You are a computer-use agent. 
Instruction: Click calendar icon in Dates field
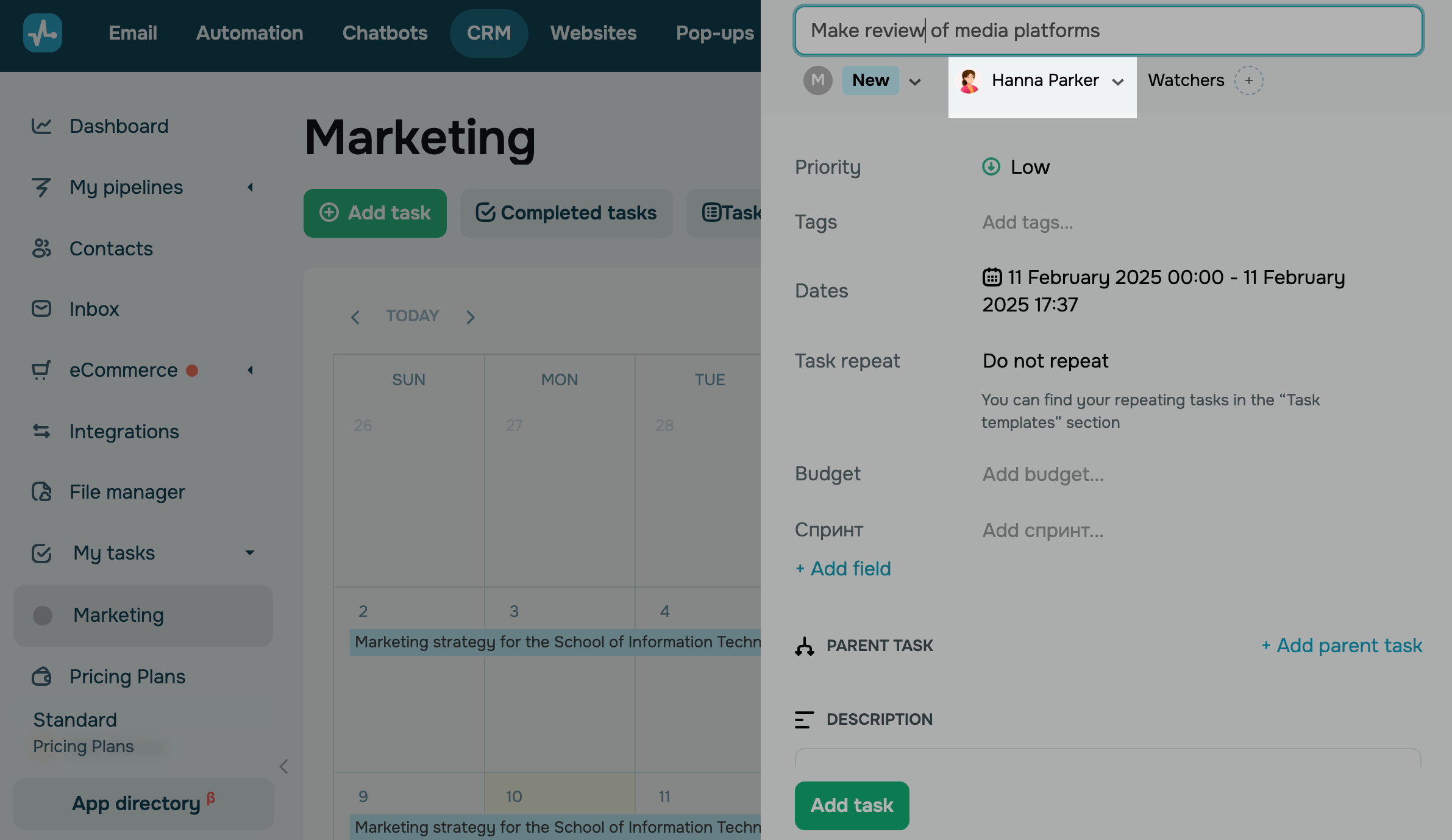[992, 277]
